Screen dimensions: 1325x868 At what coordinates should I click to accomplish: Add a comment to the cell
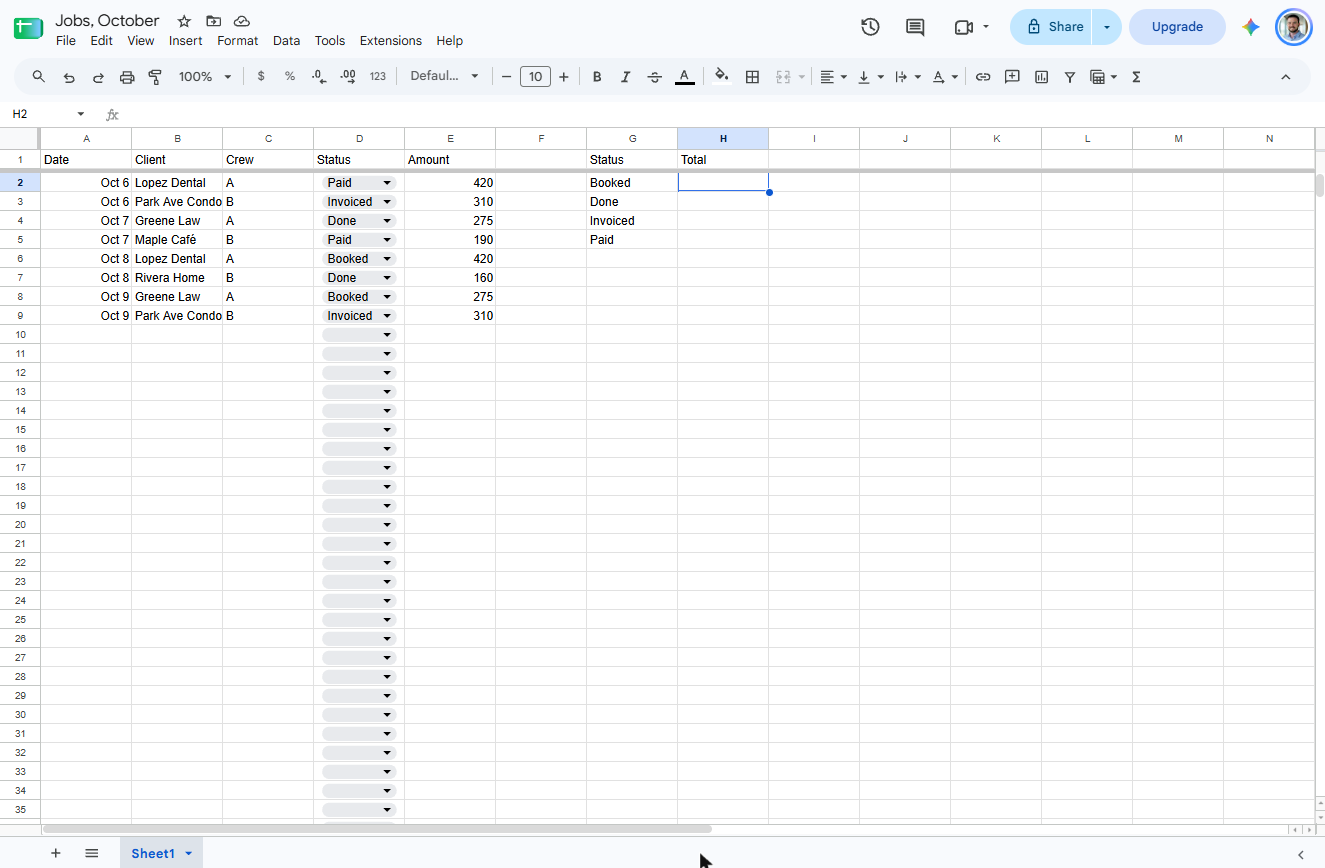click(1012, 77)
